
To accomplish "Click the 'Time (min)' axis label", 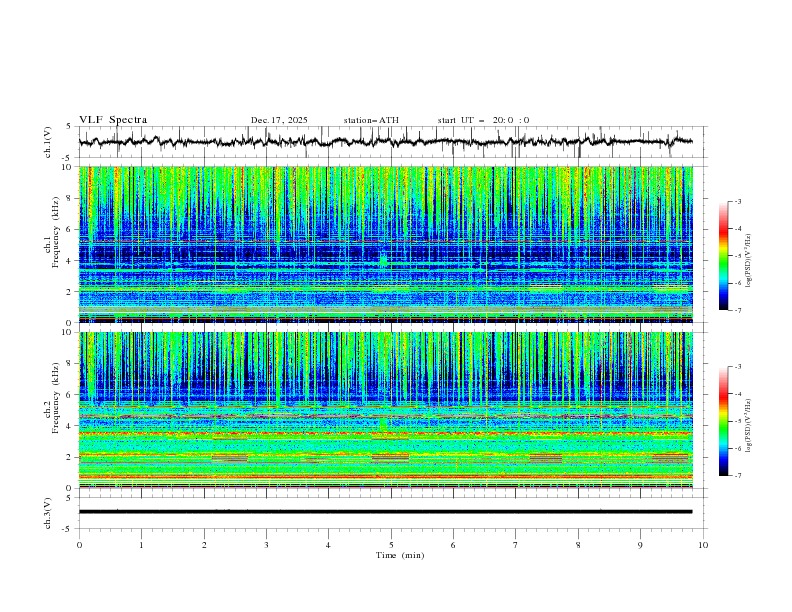I will [400, 555].
